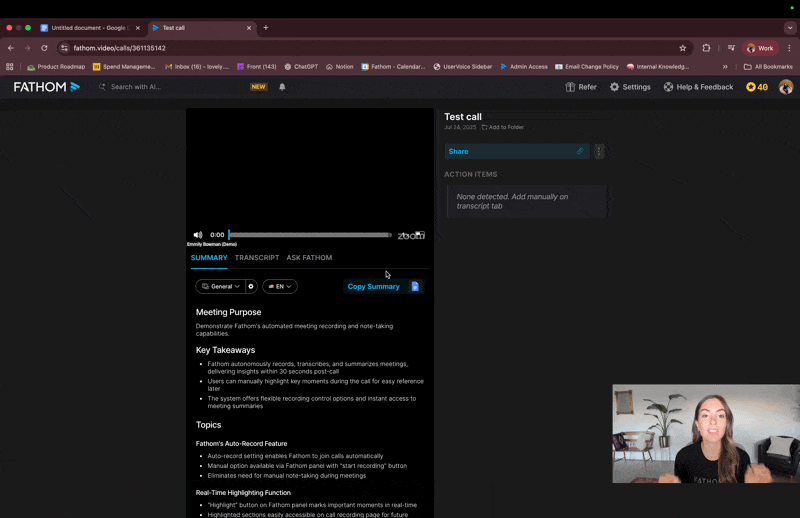Click Copy Summary button
The image size is (800, 518).
click(x=373, y=286)
